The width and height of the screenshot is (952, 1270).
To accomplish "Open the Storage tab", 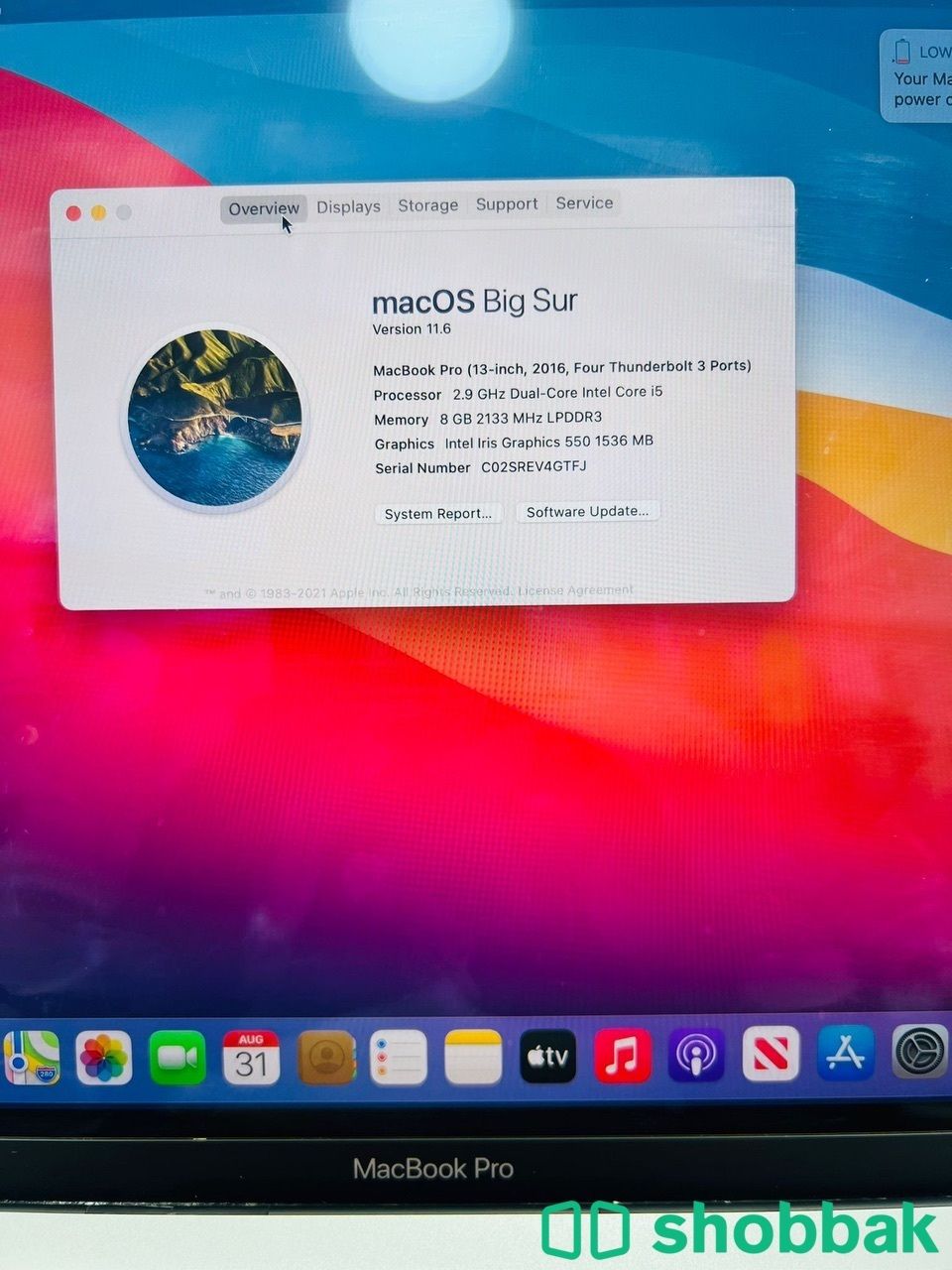I will coord(428,205).
